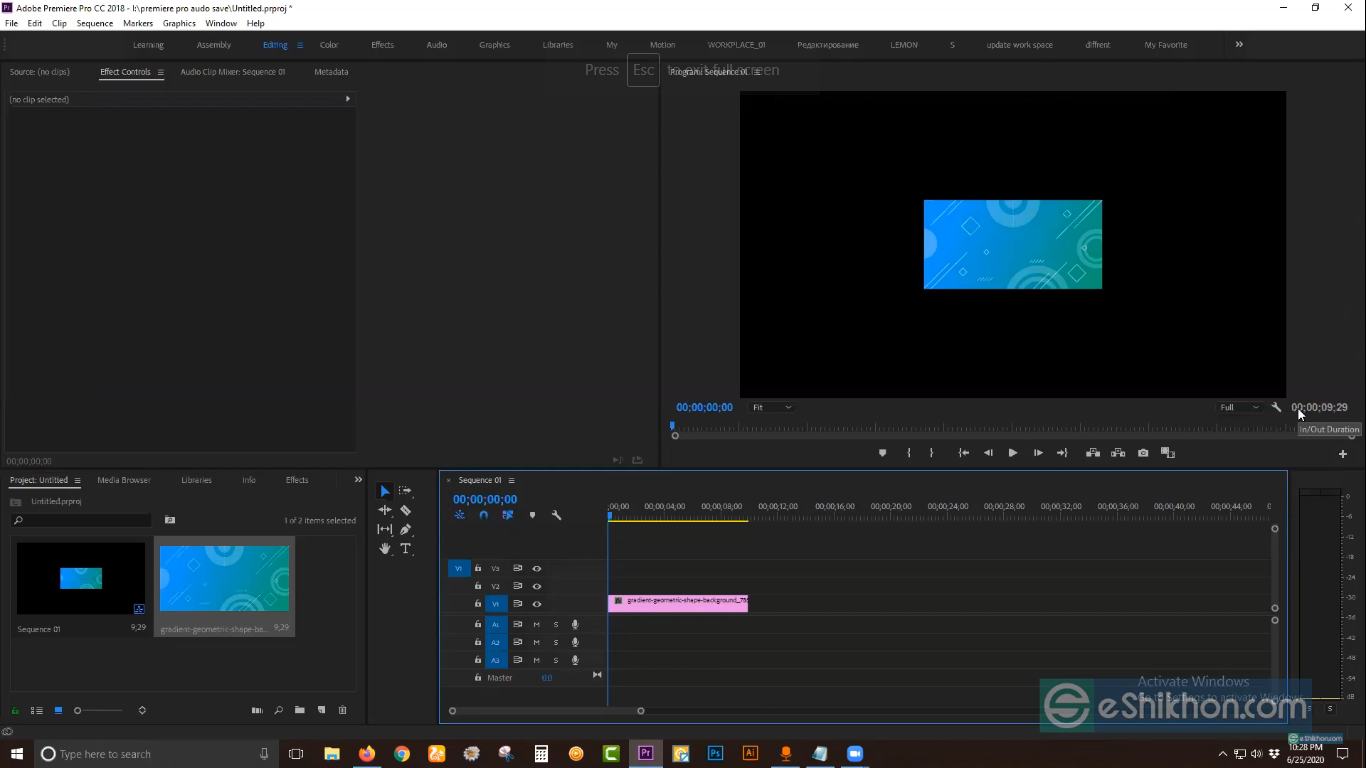Select the Track Select Forward tool
This screenshot has height=768, width=1366.
click(405, 490)
